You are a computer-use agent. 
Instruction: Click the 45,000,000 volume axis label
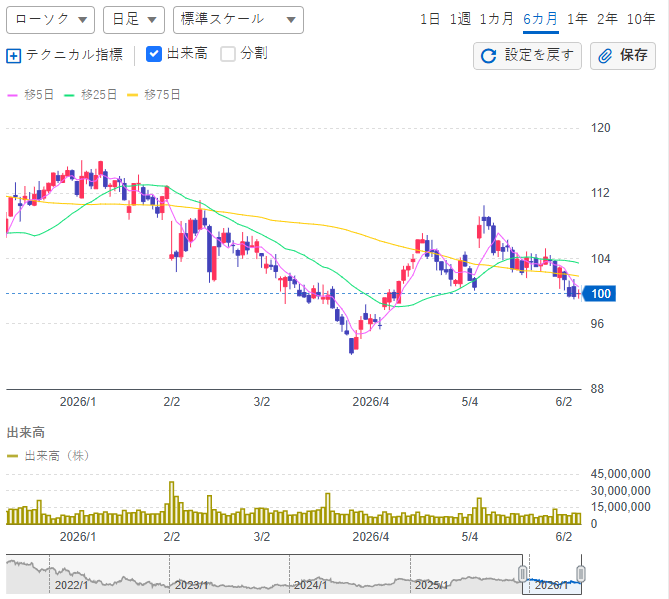coord(620,474)
